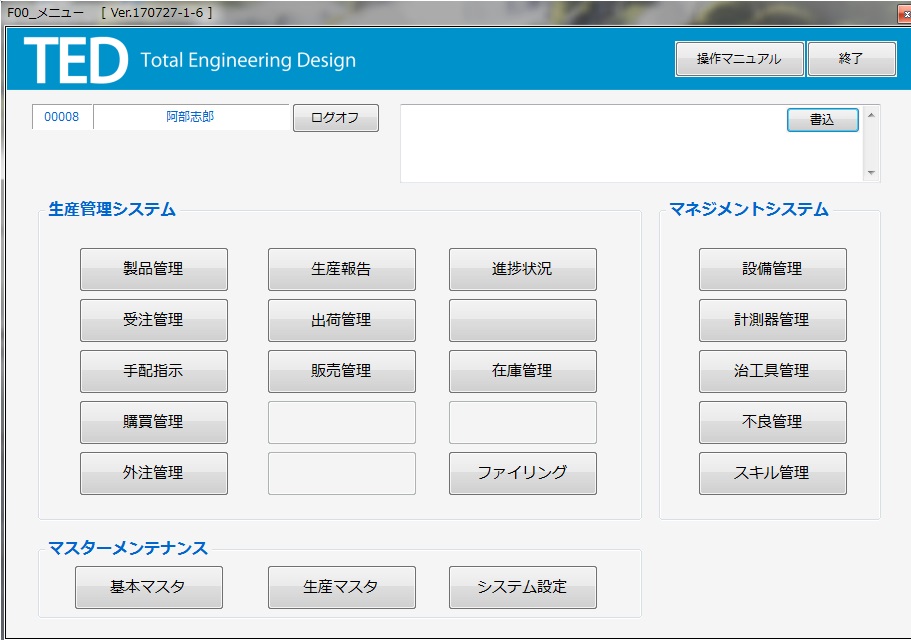
Task: Open 販売管理 screen
Action: pos(341,371)
